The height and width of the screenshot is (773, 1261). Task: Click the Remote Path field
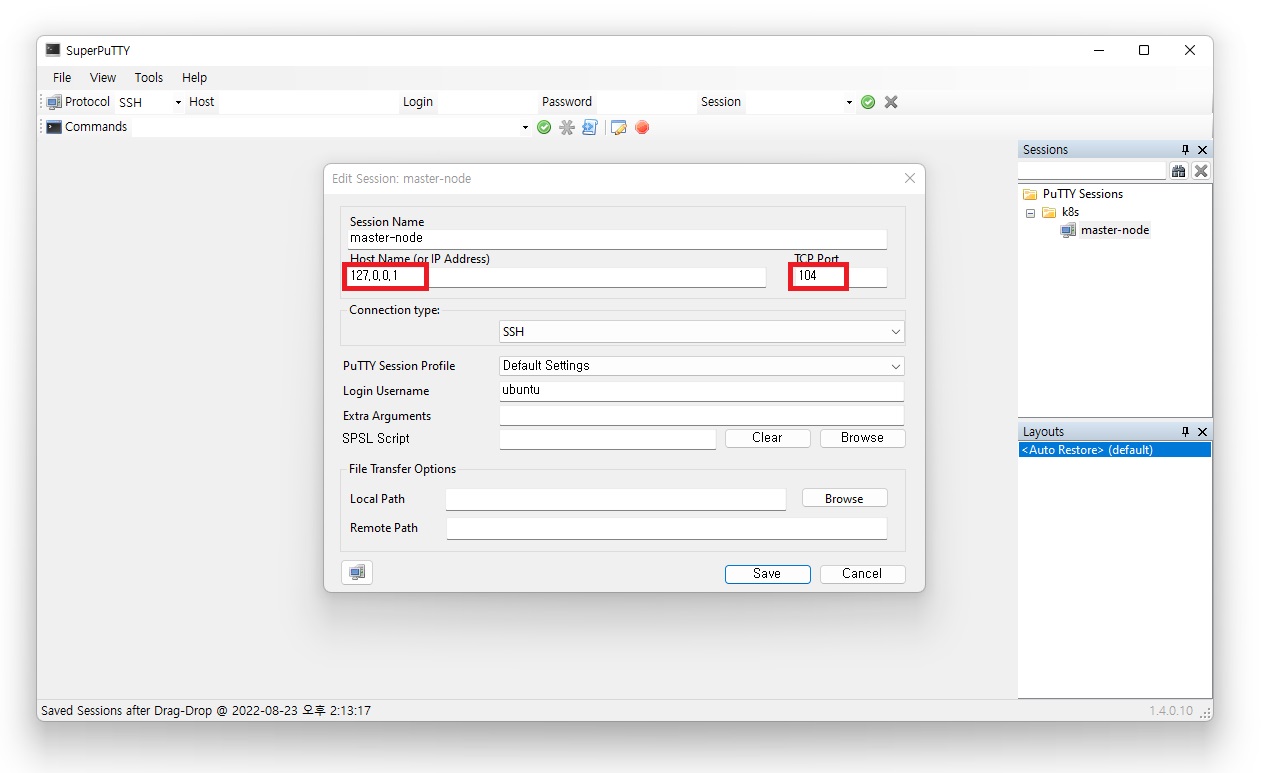pyautogui.click(x=667, y=528)
